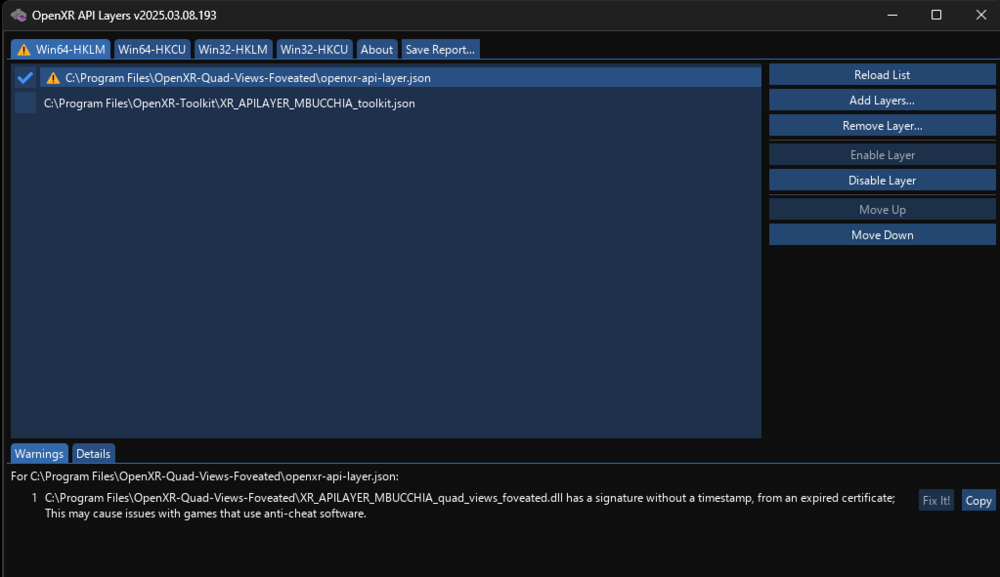
Task: Click the expired certificate warning message
Action: (470, 506)
